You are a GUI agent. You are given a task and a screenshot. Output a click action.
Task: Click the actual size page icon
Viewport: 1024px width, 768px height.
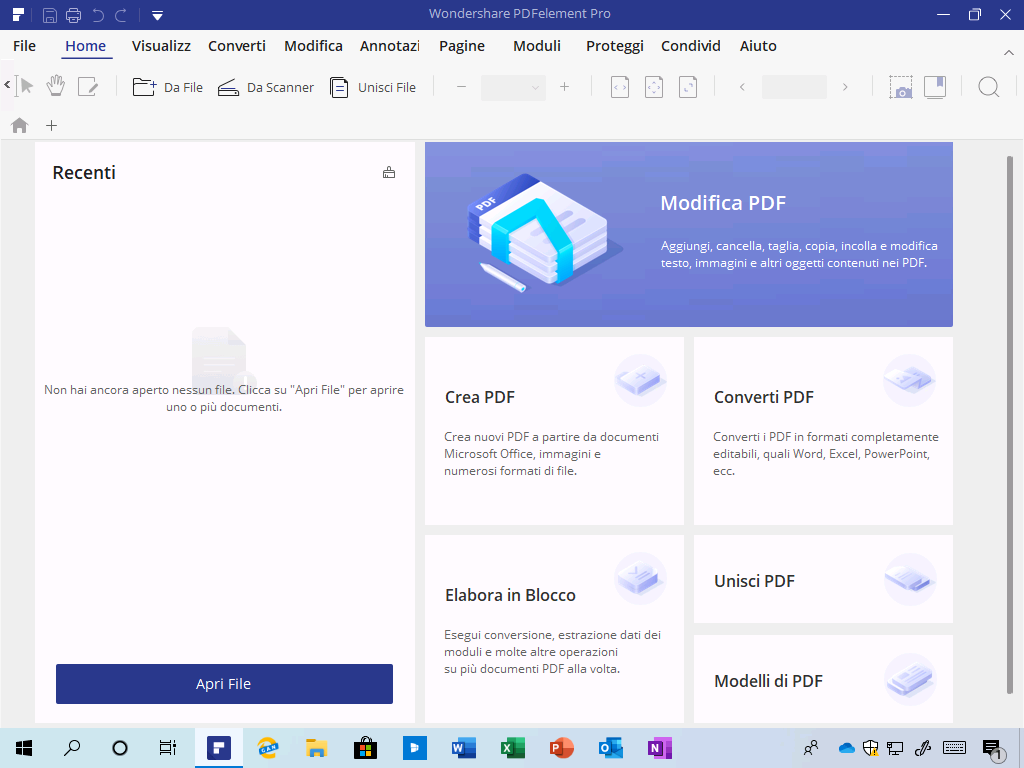[x=688, y=87]
